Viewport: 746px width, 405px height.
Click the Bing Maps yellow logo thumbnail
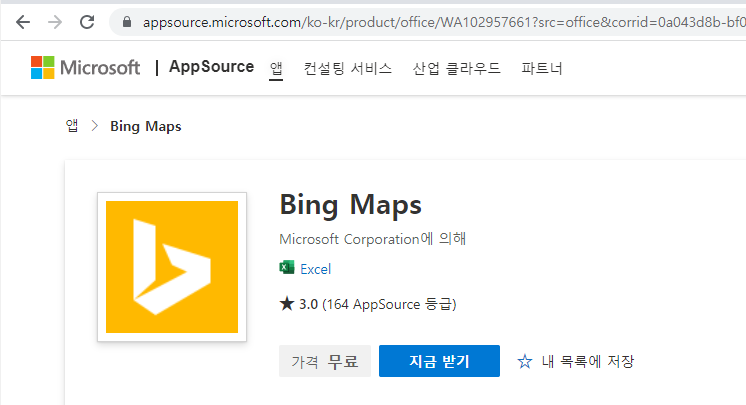point(172,267)
